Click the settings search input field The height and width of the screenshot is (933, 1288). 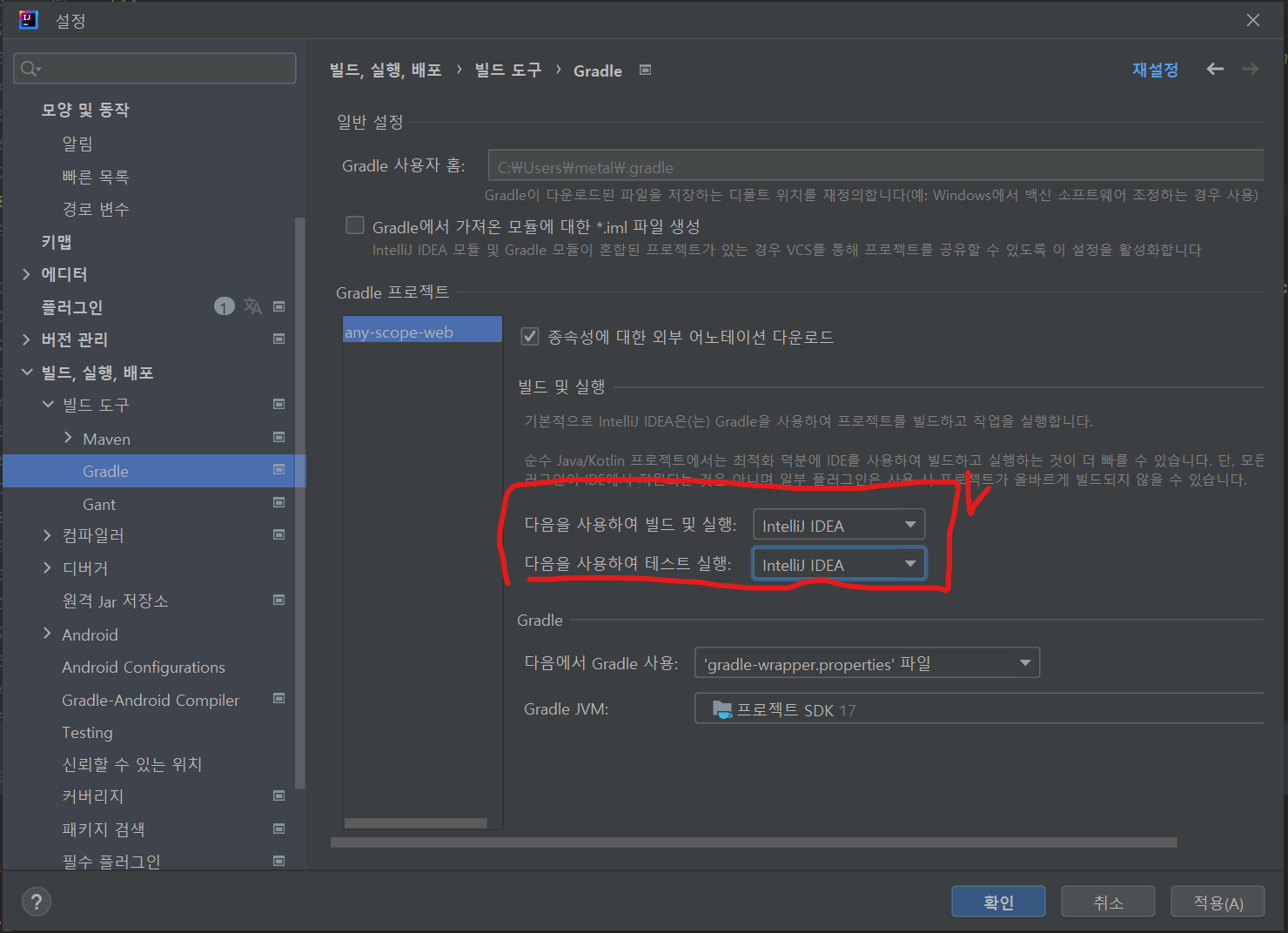point(155,69)
